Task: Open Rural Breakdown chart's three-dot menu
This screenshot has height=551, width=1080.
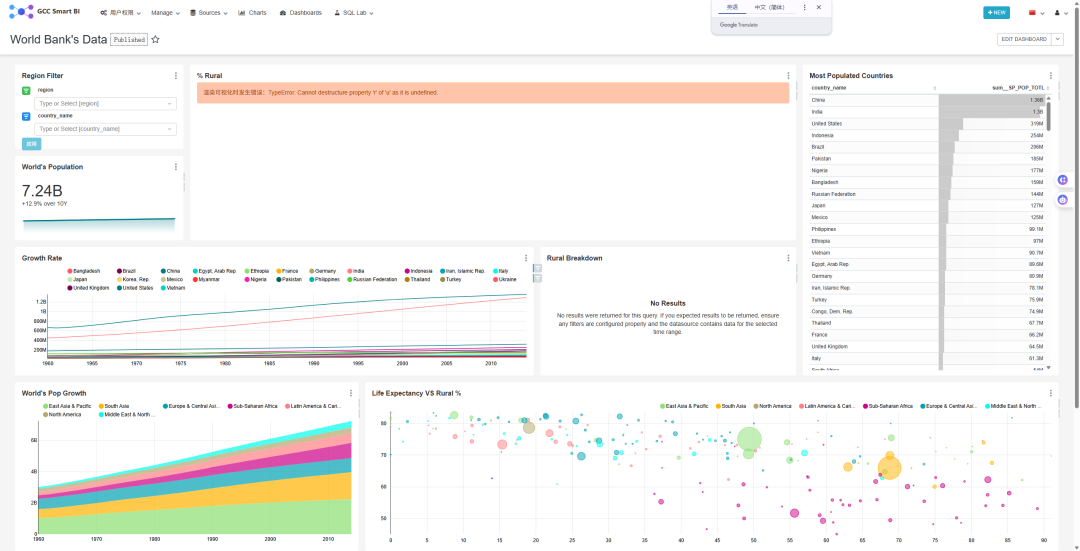Action: 788,258
